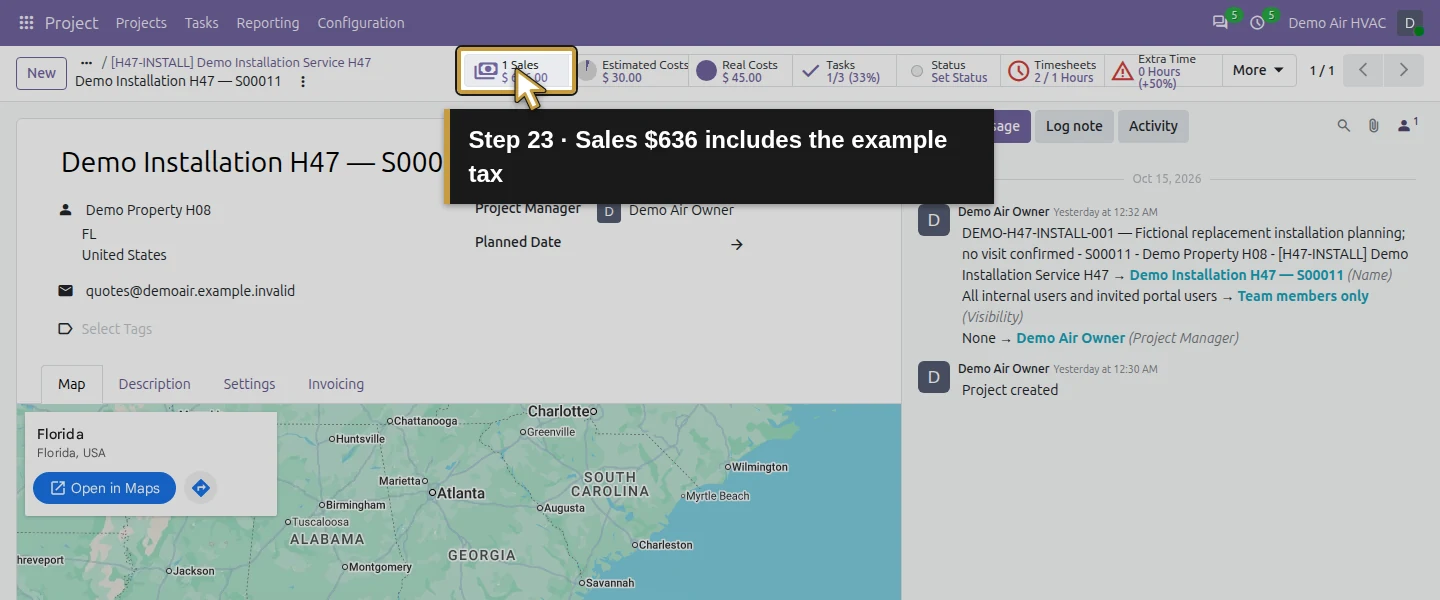Viewport: 1440px width, 600px height.
Task: Switch to the Invoicing tab
Action: tap(336, 384)
